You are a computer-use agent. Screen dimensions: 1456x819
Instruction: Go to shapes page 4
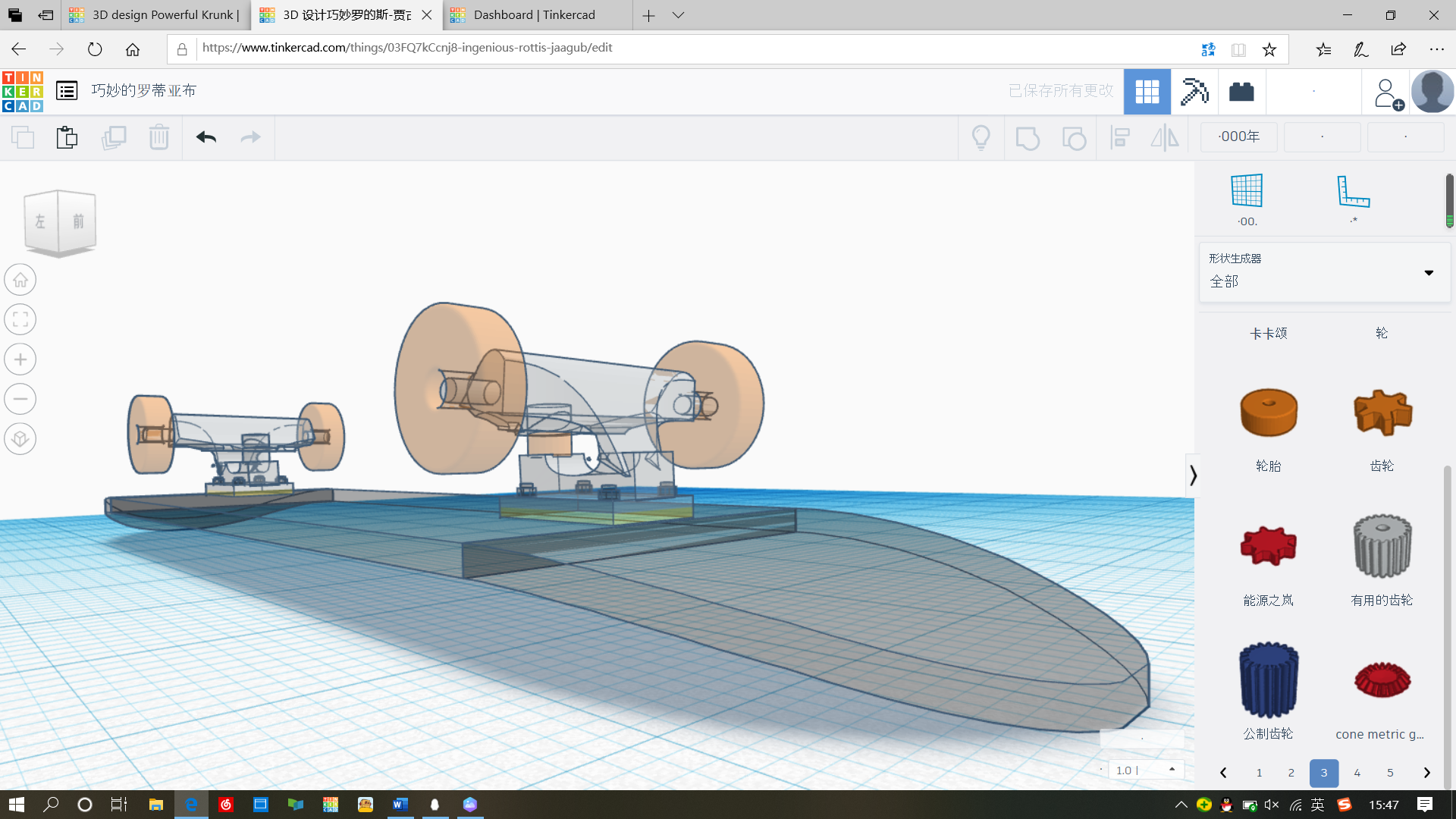(x=1357, y=773)
